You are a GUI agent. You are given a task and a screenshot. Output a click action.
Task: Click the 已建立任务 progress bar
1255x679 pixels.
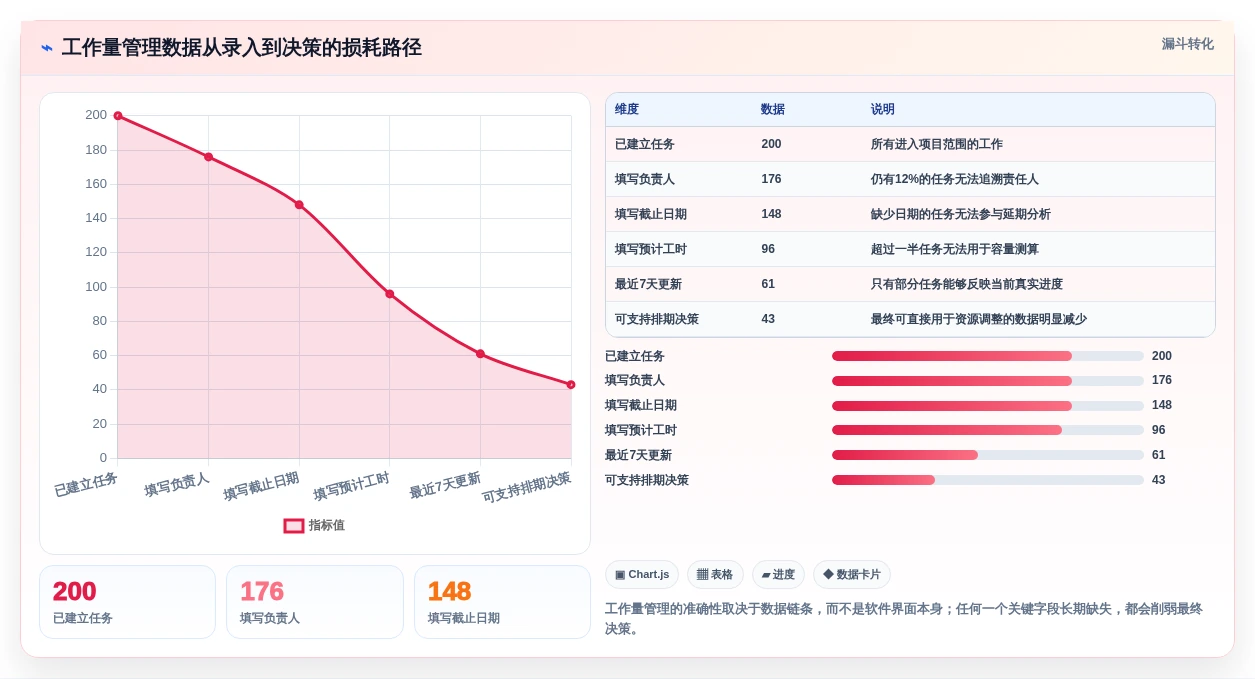(x=988, y=356)
